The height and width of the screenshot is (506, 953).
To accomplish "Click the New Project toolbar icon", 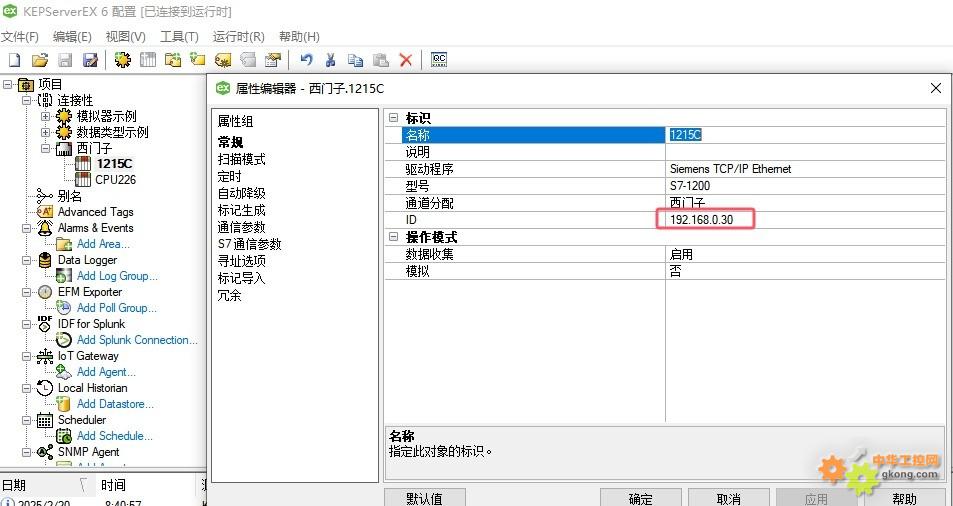I will pos(14,60).
